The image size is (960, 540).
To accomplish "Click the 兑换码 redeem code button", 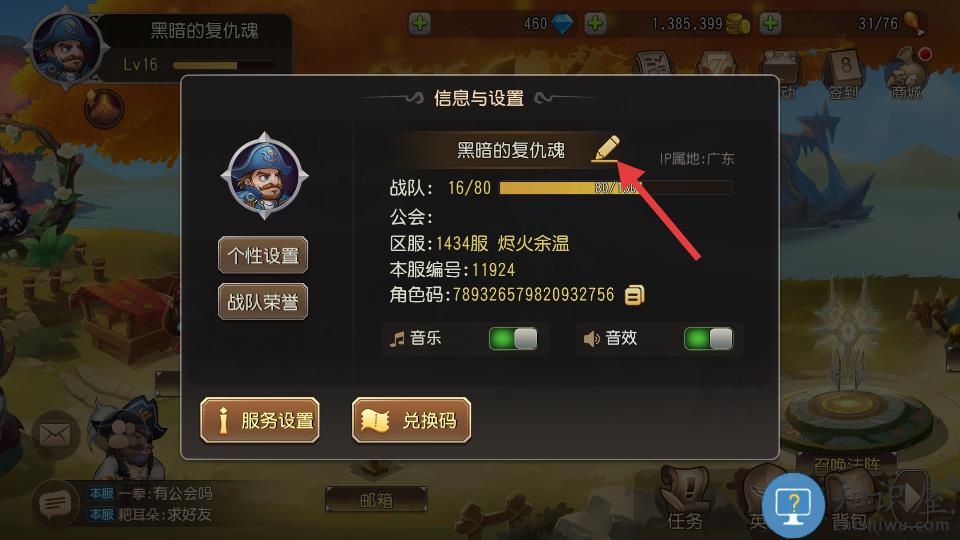I will pos(411,420).
